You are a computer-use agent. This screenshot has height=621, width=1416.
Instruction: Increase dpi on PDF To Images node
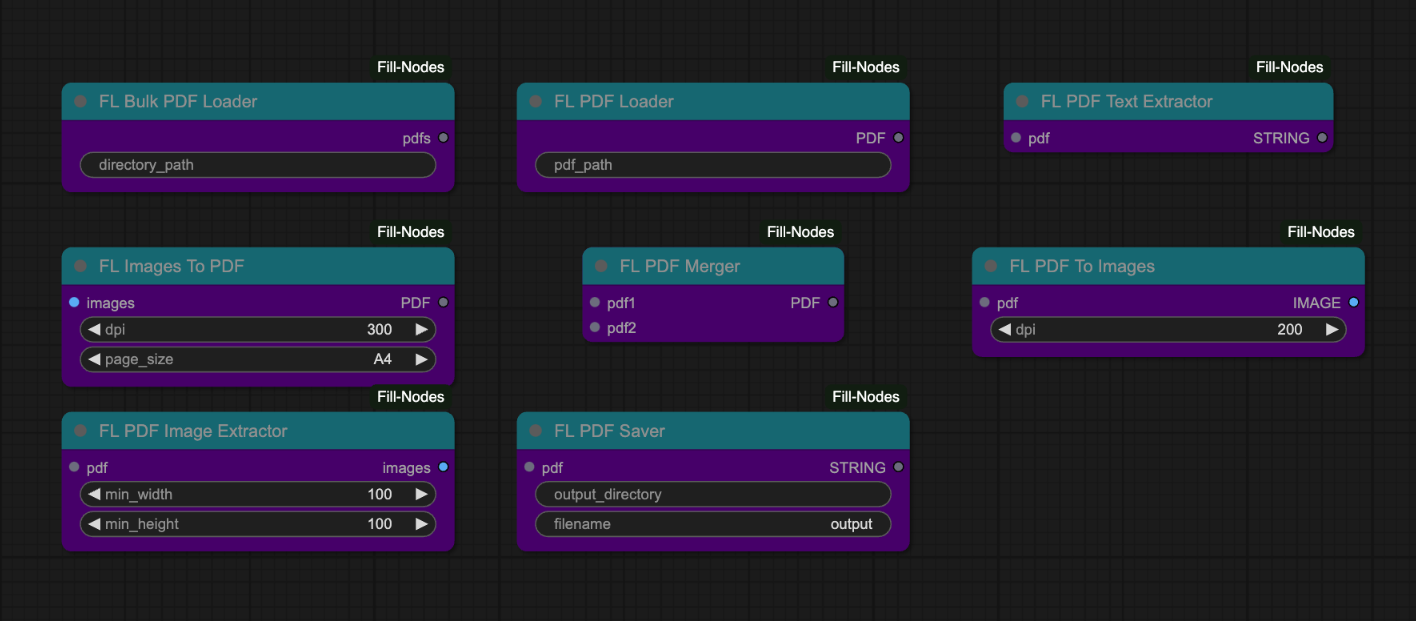click(1331, 329)
